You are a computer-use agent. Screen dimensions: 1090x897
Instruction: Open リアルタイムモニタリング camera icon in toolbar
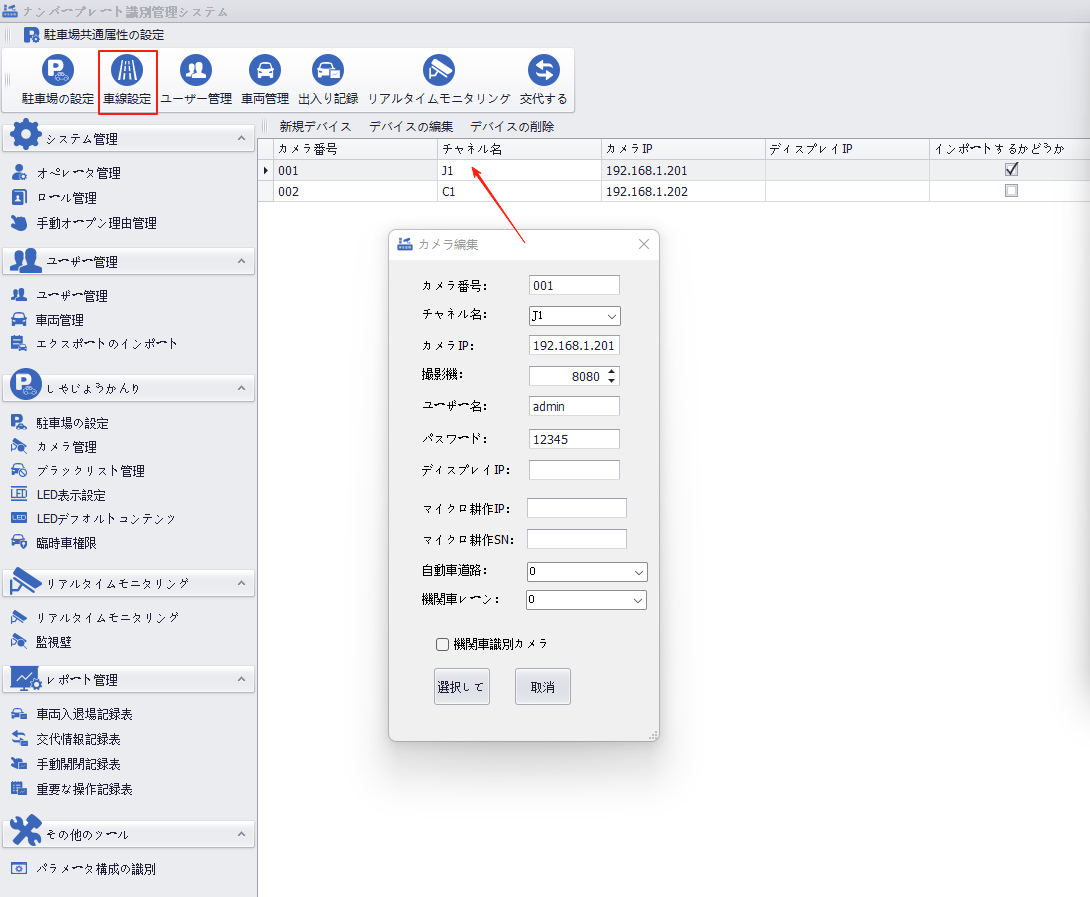coord(438,71)
